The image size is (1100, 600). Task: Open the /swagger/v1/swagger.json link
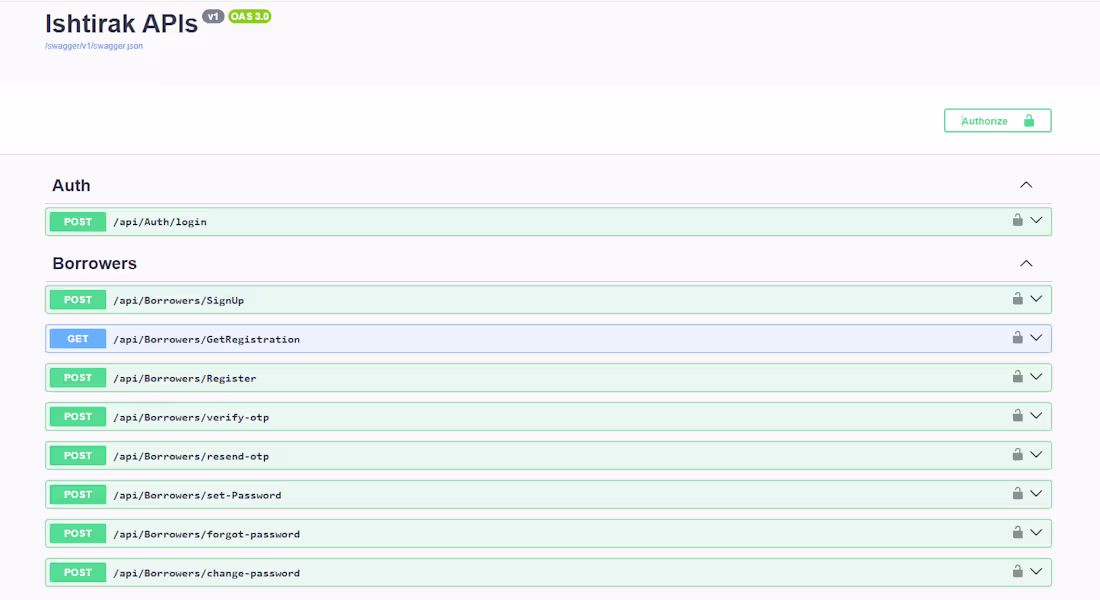click(x=94, y=46)
